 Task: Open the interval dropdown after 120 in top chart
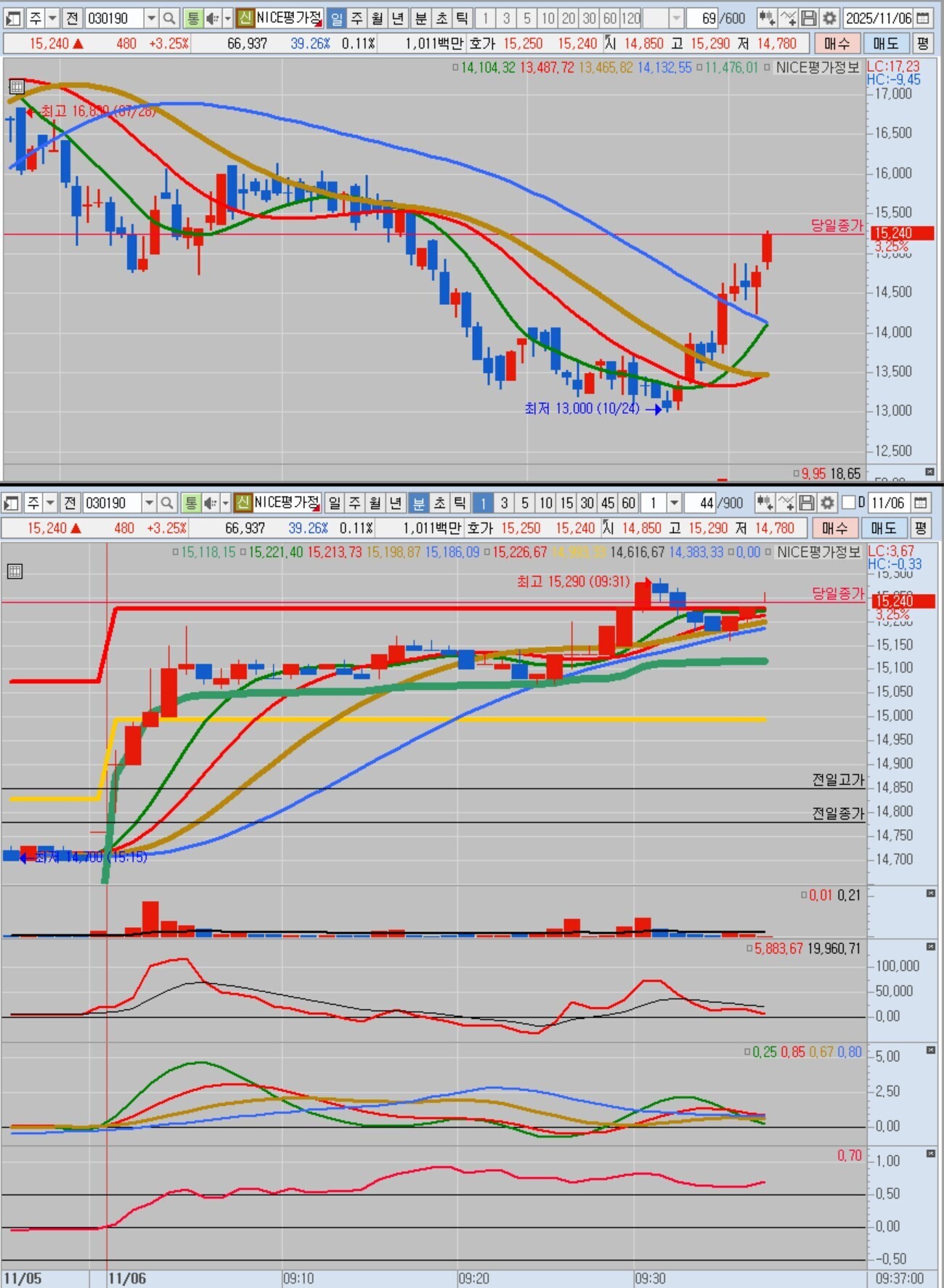coord(676,18)
